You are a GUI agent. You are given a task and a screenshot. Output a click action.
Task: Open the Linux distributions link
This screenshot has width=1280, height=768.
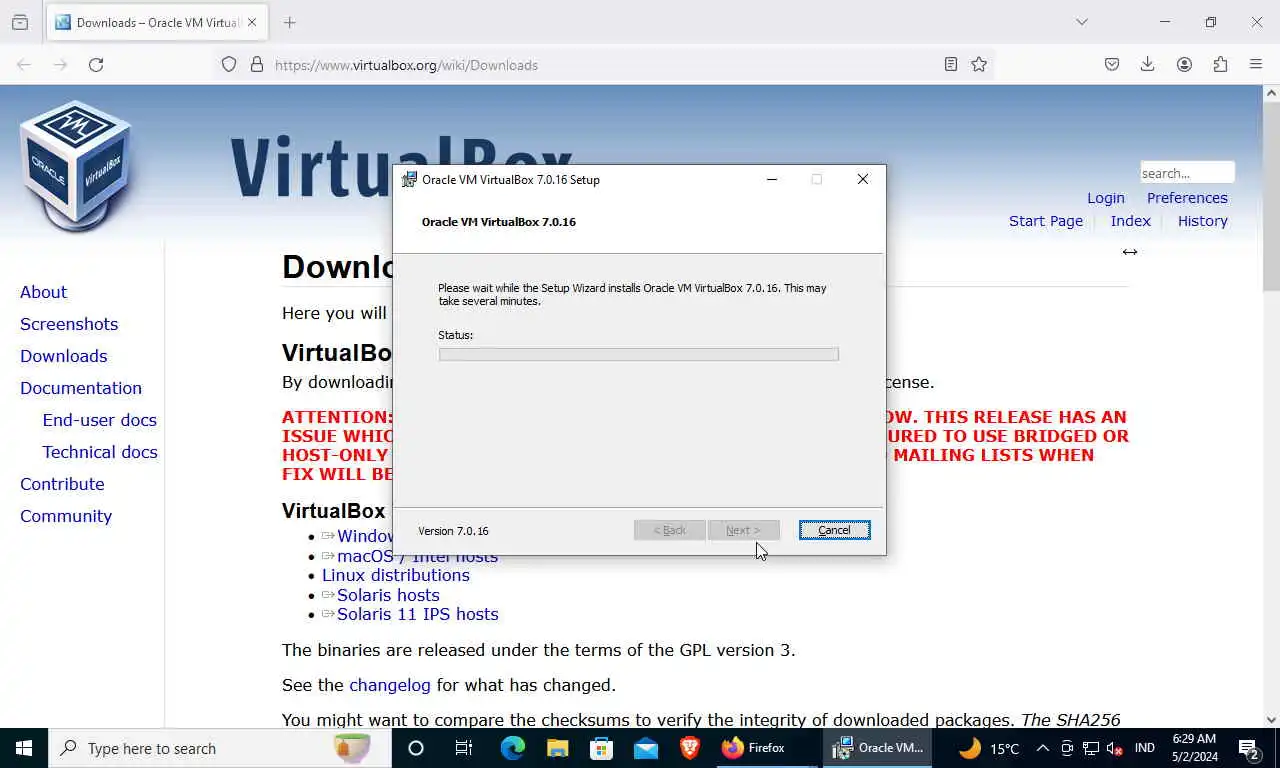tap(396, 575)
